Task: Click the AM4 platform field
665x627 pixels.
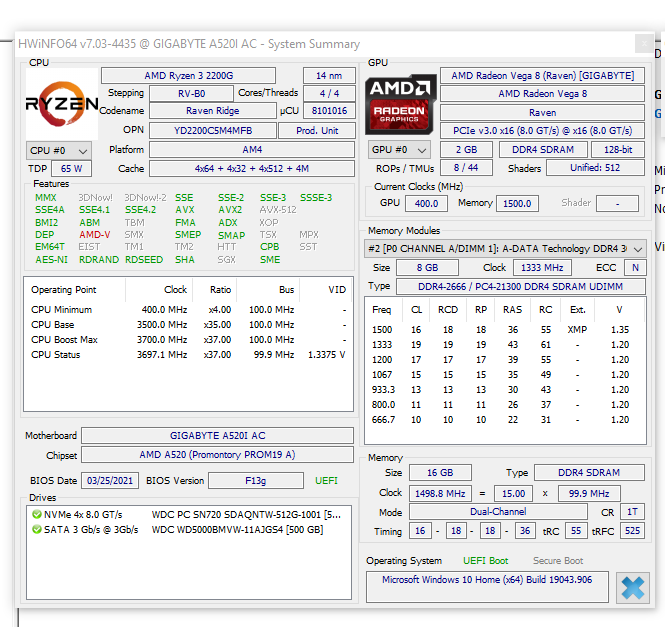Action: (252, 150)
